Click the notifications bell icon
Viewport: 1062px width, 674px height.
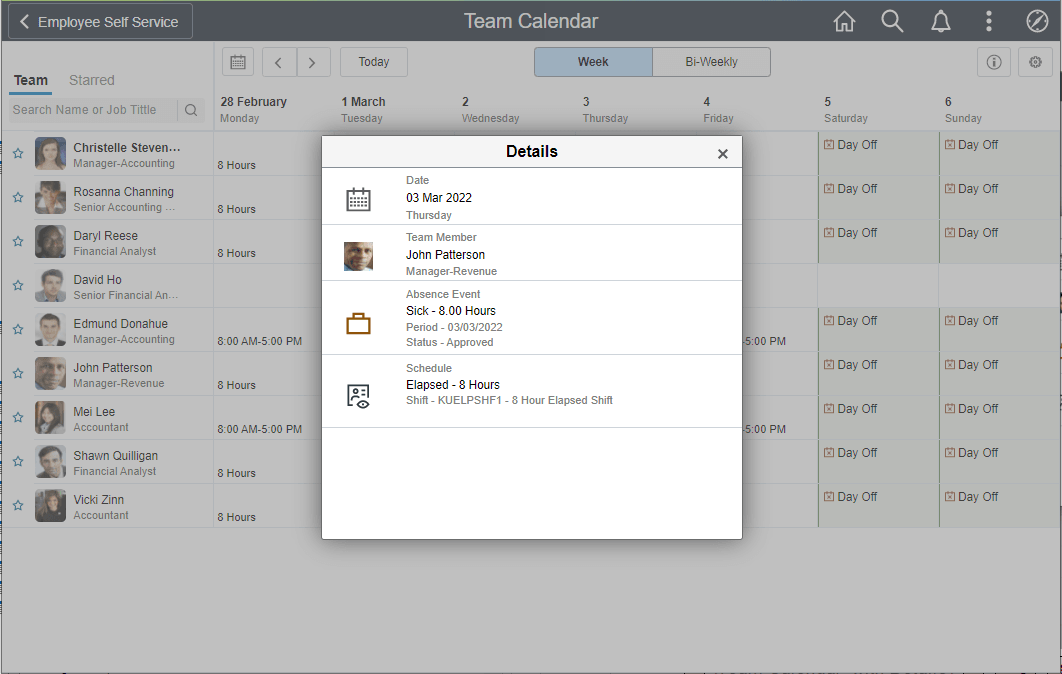pyautogui.click(x=940, y=20)
